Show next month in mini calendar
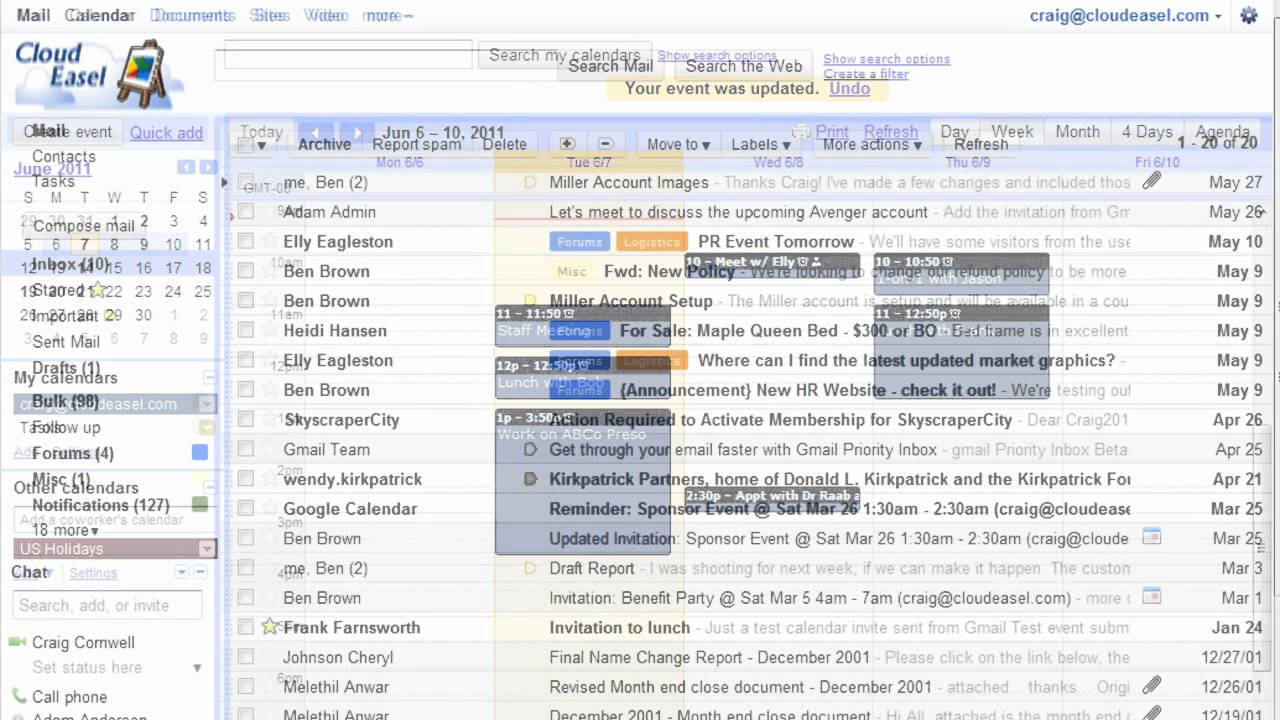 208,167
